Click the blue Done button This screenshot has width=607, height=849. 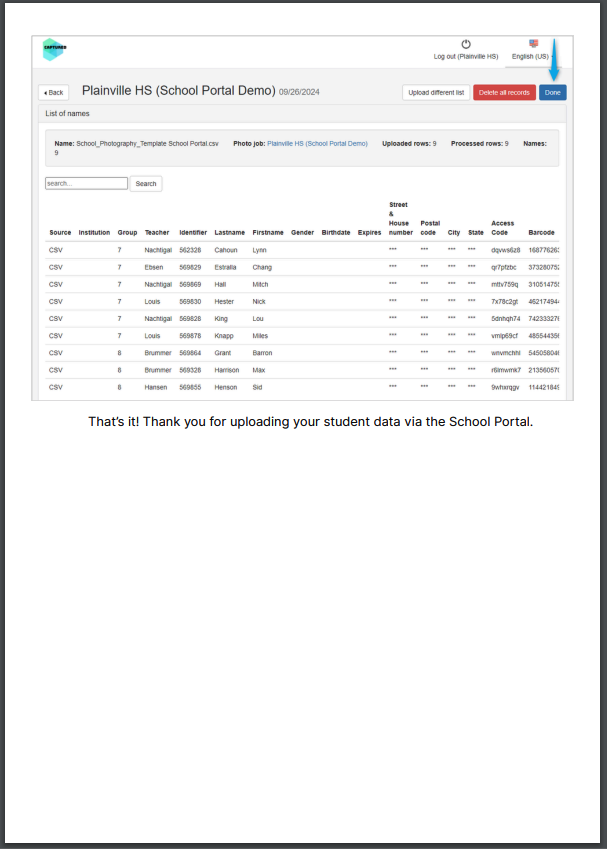click(552, 92)
